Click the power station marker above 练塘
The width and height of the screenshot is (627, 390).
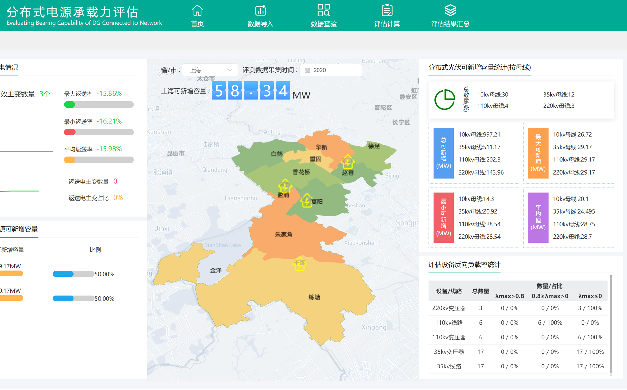300,264
